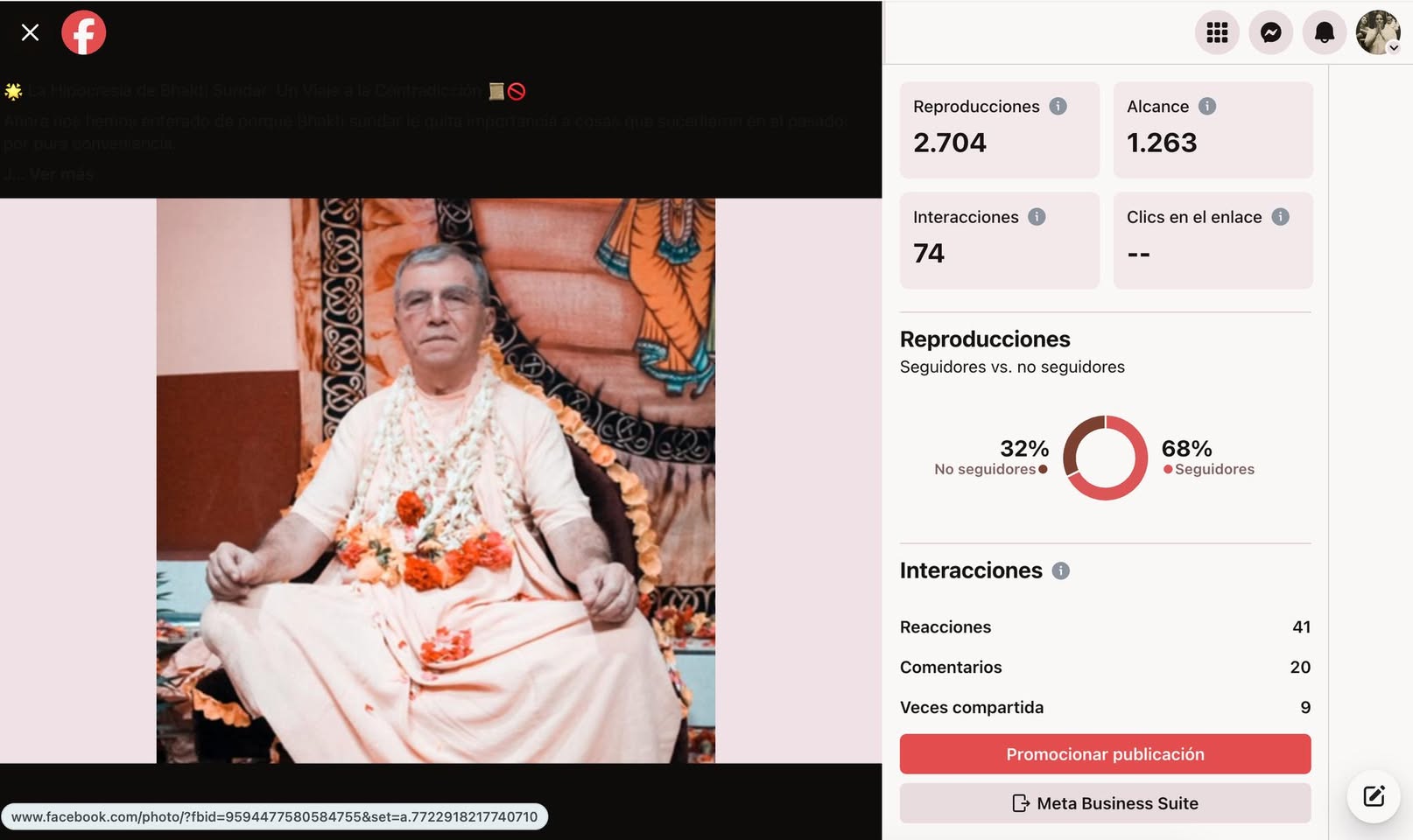Open the apps grid menu
The height and width of the screenshot is (840, 1413).
point(1217,32)
